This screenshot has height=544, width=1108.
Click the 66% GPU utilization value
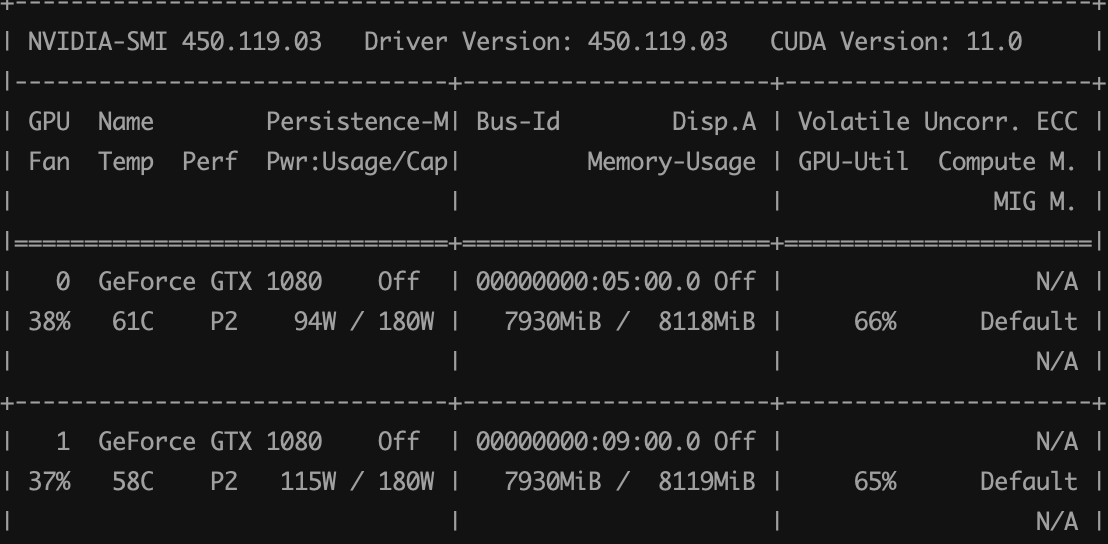pos(875,322)
